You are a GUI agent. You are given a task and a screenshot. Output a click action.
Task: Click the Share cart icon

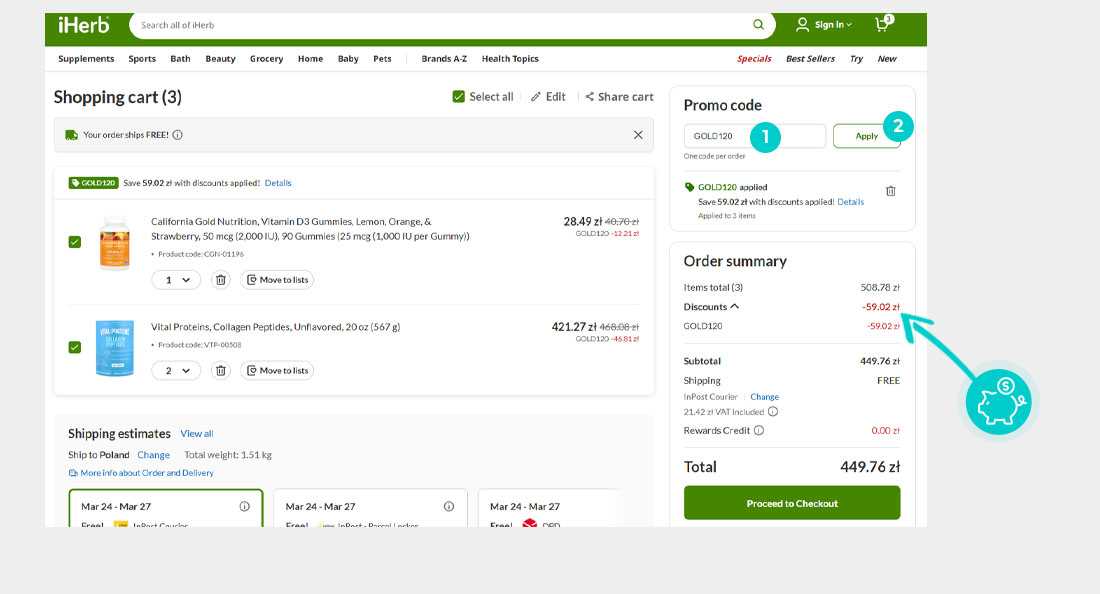click(x=589, y=97)
